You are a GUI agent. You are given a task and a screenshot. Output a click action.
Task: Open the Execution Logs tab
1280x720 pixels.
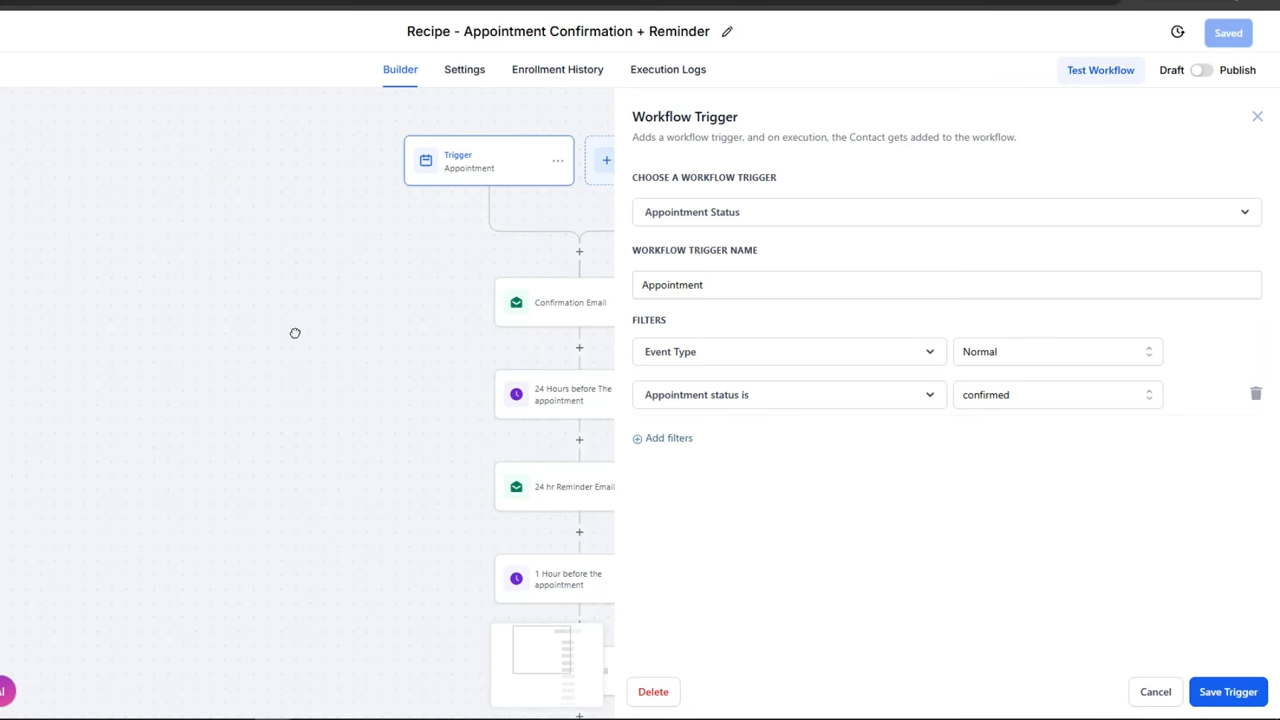[668, 70]
